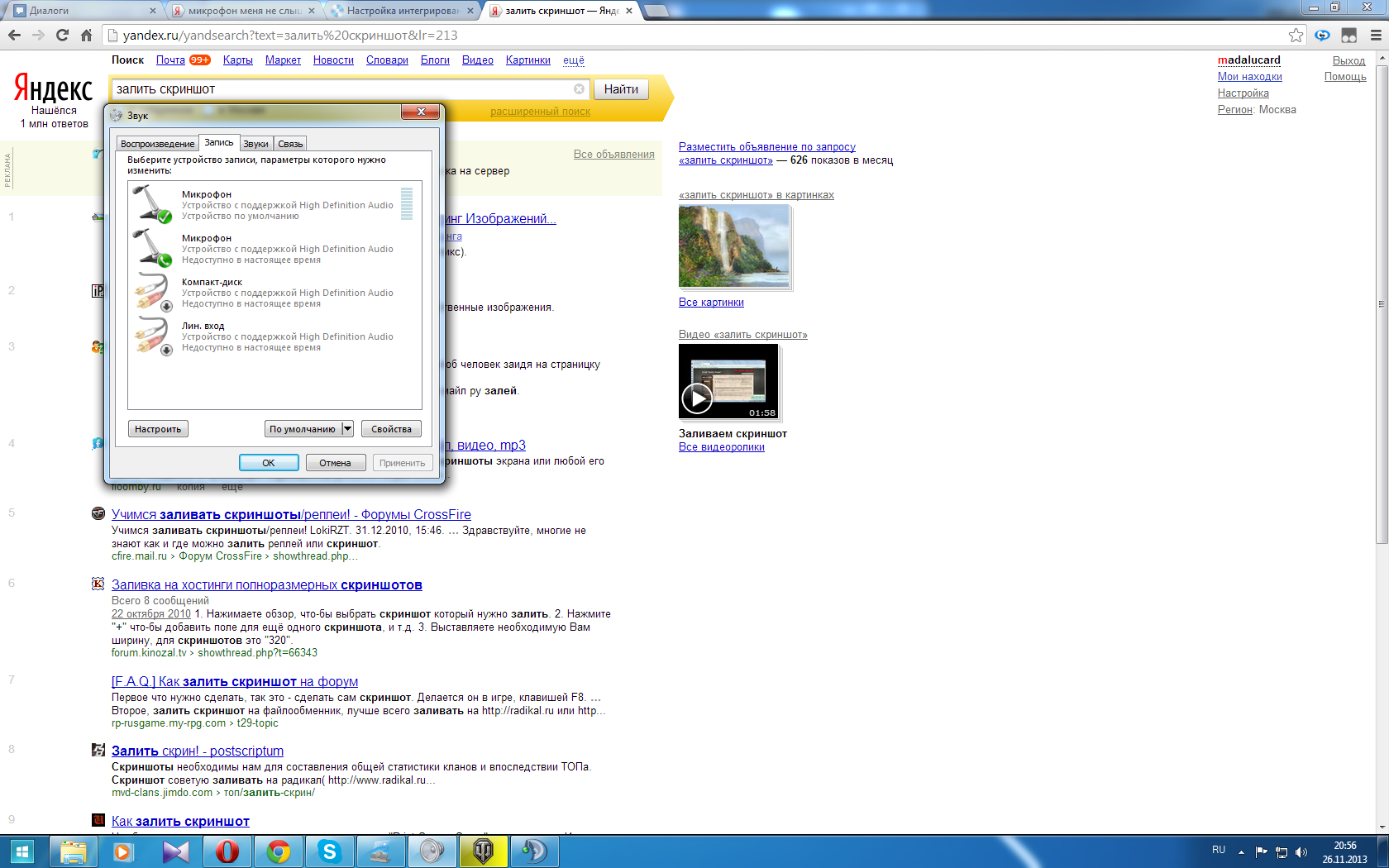Click the page vertical scrollbar

coord(1382,304)
